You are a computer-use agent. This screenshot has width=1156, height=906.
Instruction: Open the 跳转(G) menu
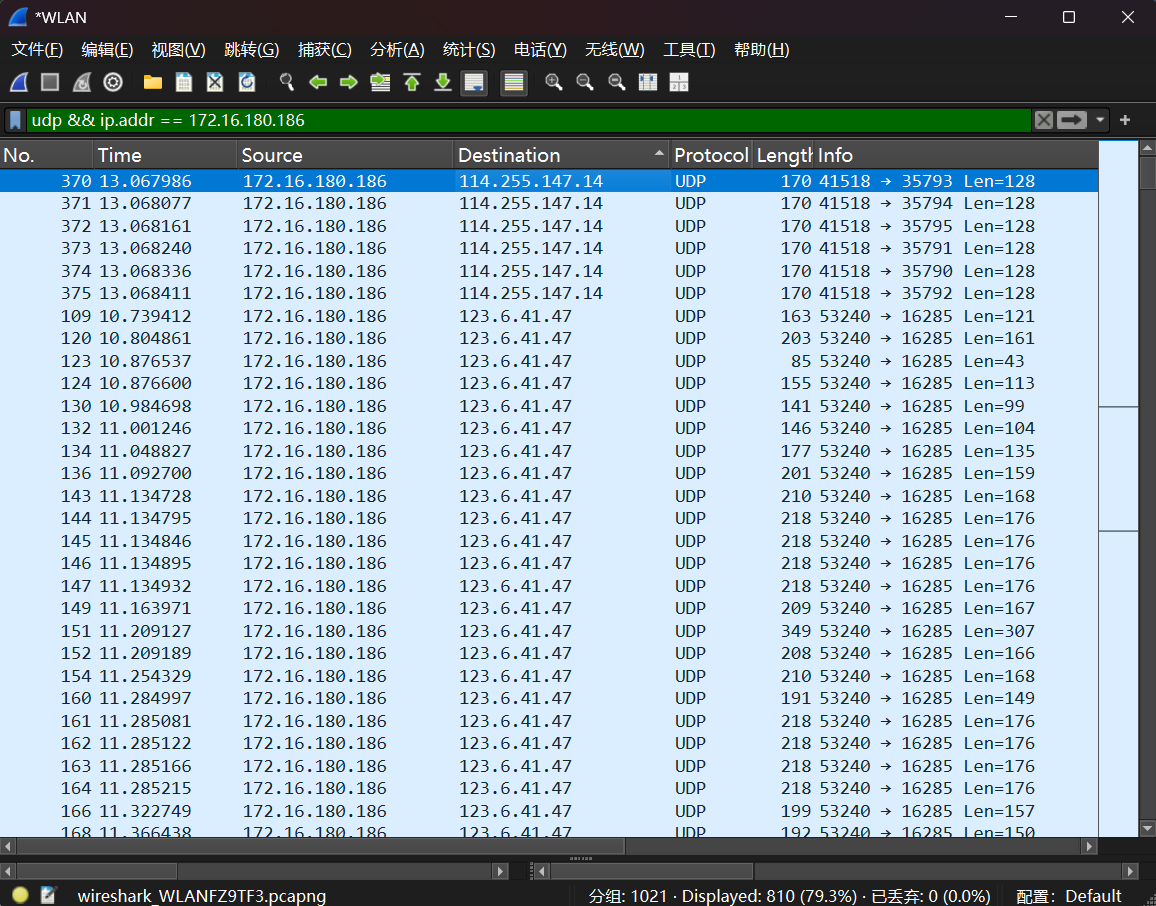pyautogui.click(x=251, y=50)
